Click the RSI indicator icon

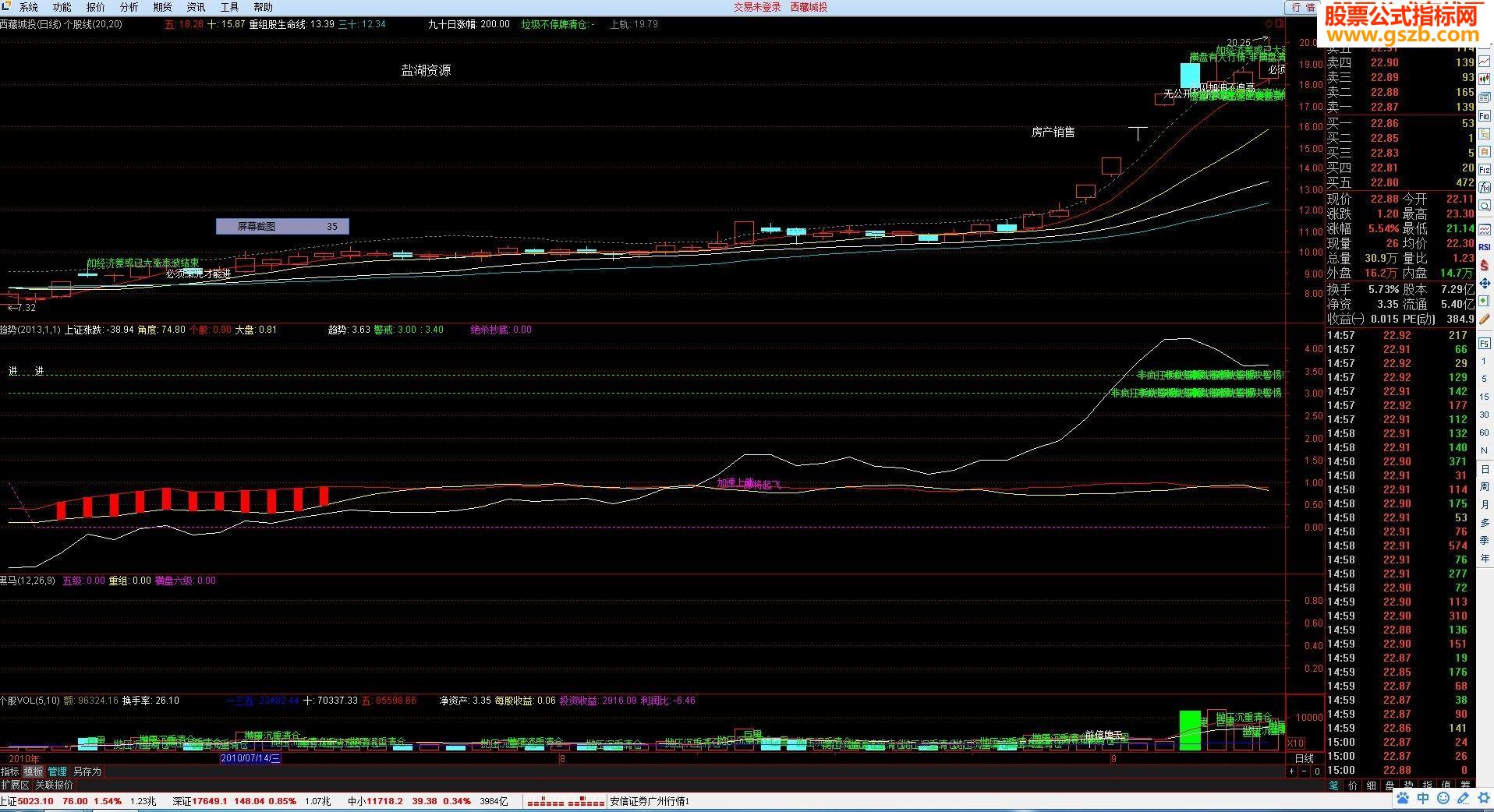tap(1485, 246)
